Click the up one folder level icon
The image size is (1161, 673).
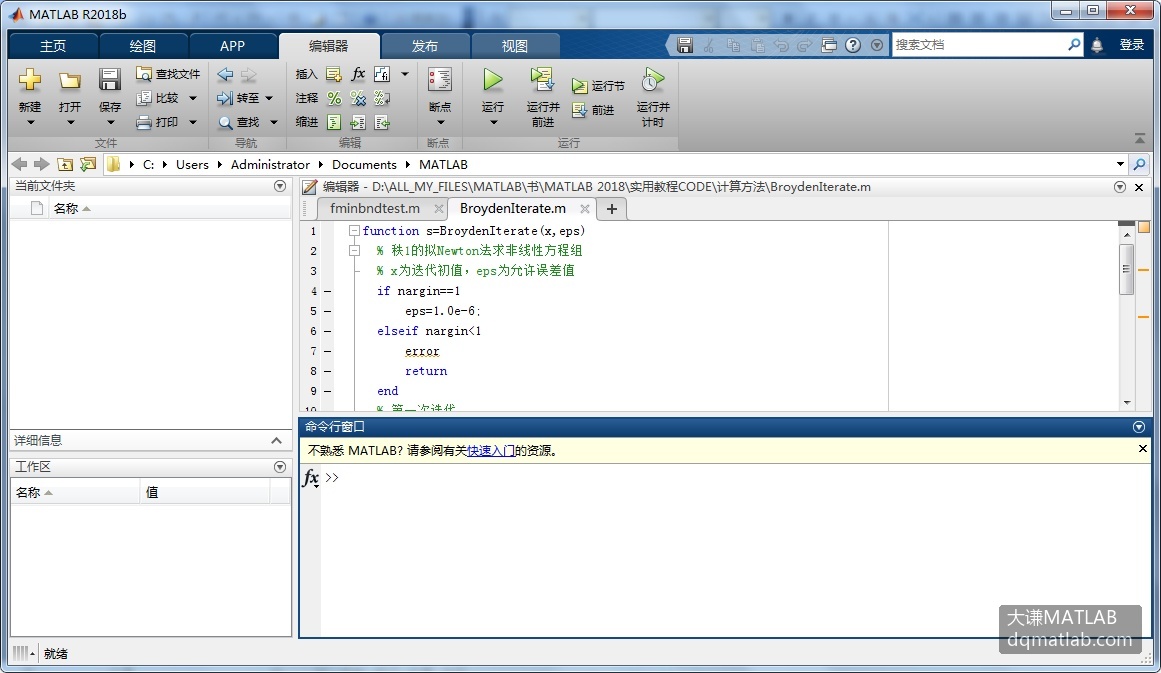(x=65, y=164)
